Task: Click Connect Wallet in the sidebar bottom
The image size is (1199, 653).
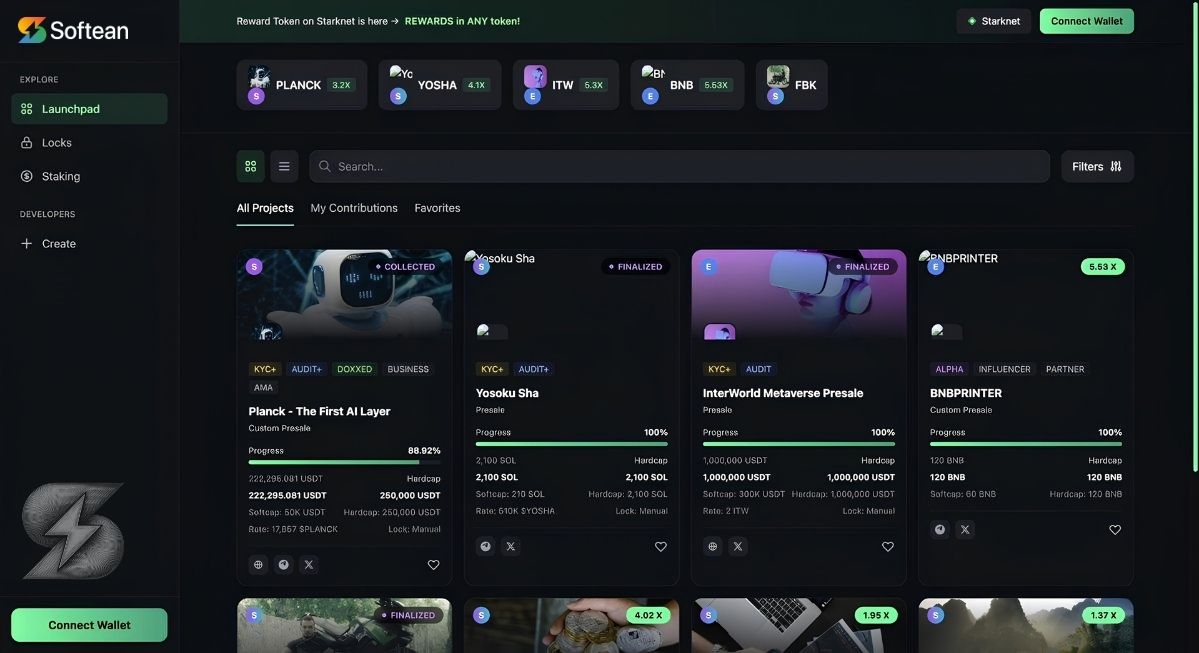Action: (89, 625)
